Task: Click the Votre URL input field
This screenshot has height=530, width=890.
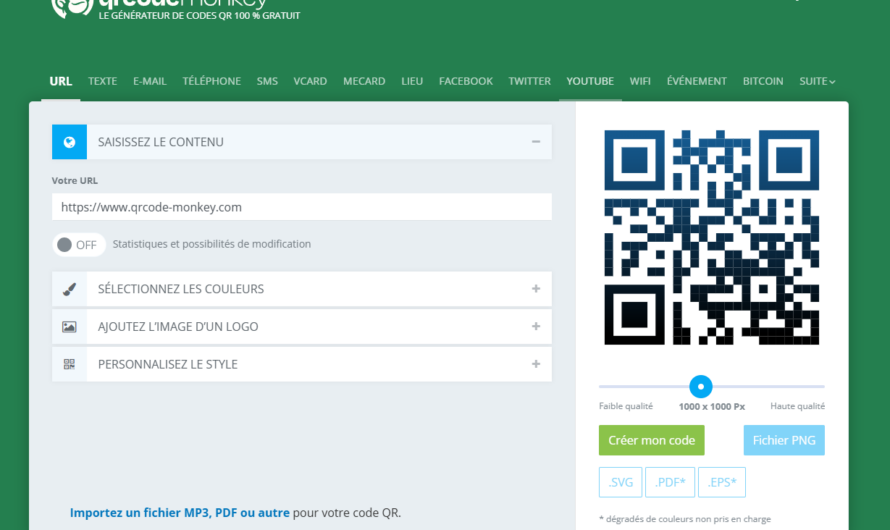Action: [x=302, y=207]
